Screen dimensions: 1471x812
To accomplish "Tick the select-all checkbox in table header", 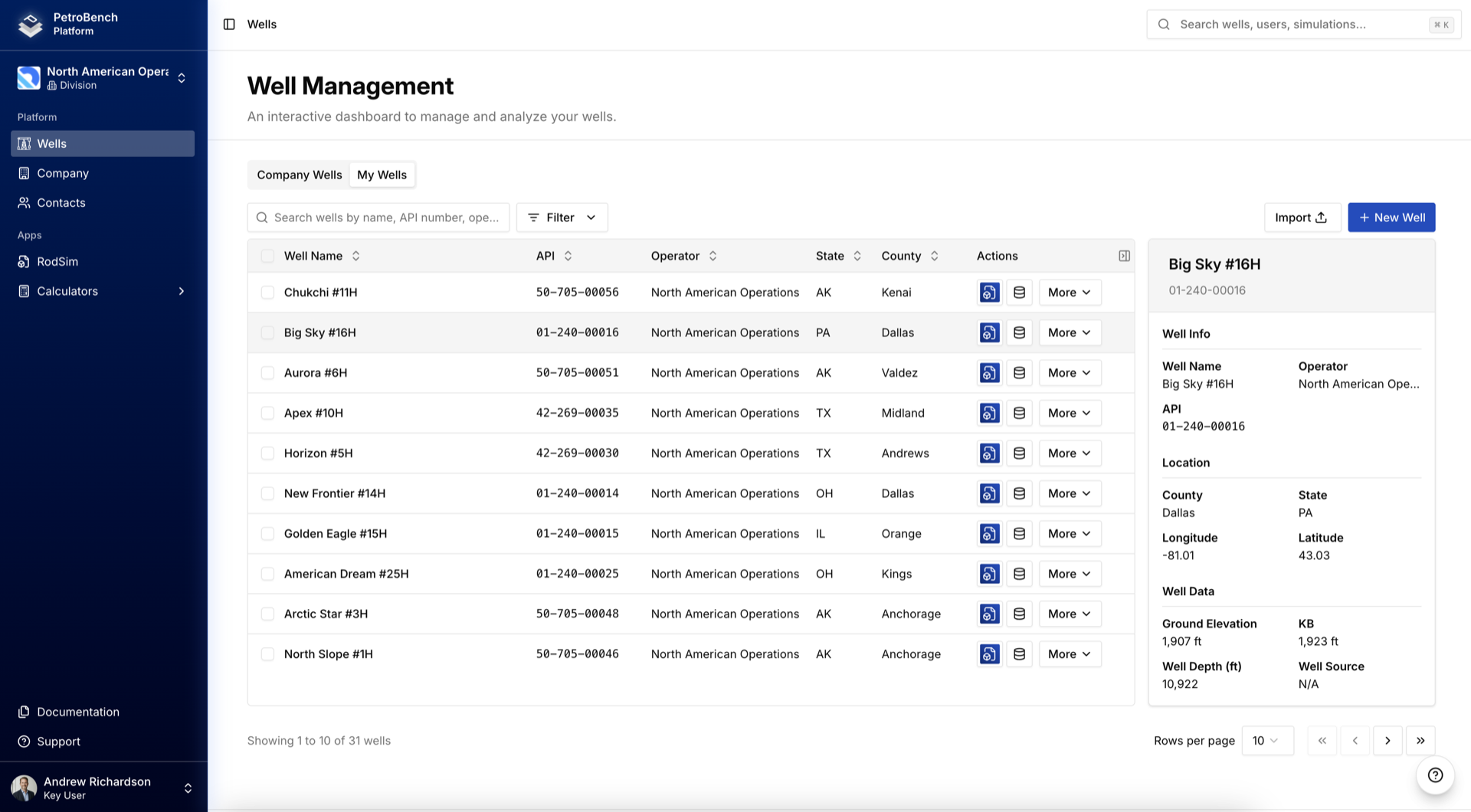I will (x=267, y=255).
